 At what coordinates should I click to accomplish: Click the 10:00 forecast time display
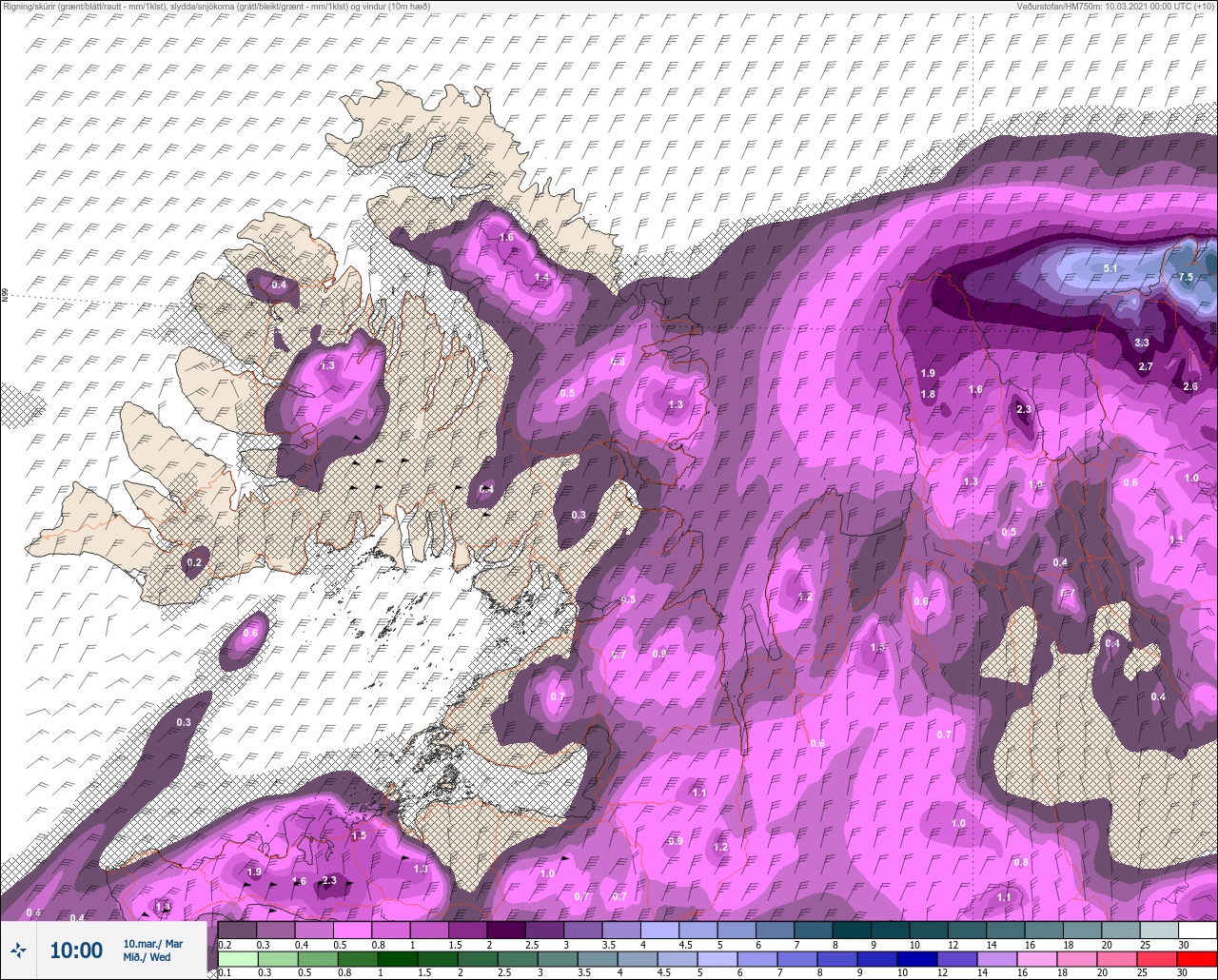pos(76,951)
